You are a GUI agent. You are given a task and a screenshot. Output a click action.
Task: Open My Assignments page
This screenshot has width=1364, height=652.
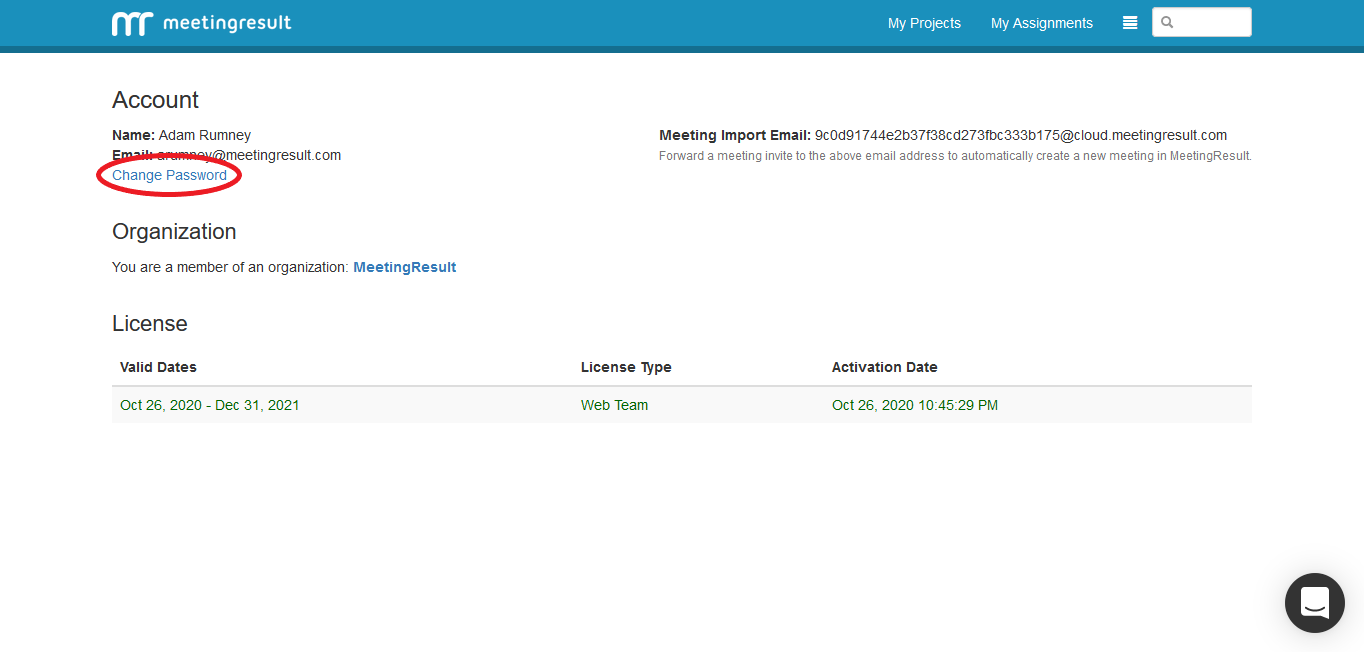click(1041, 23)
